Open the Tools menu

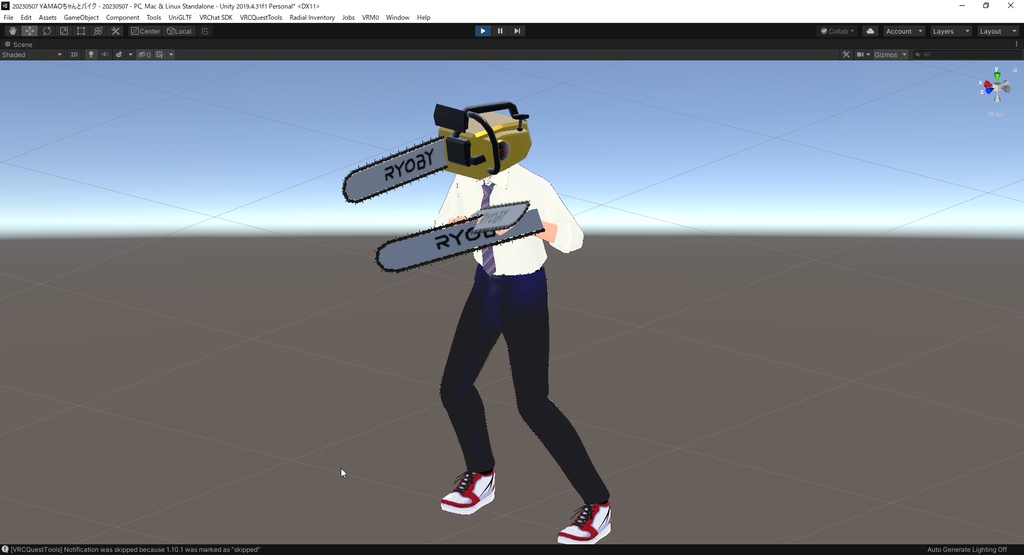[x=153, y=18]
